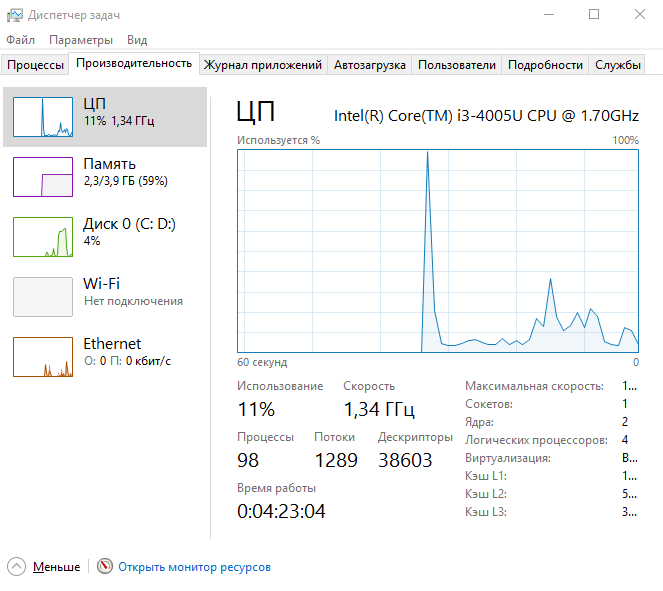The width and height of the screenshot is (663, 591).
Task: Open the Подробности tab
Action: pyautogui.click(x=545, y=65)
